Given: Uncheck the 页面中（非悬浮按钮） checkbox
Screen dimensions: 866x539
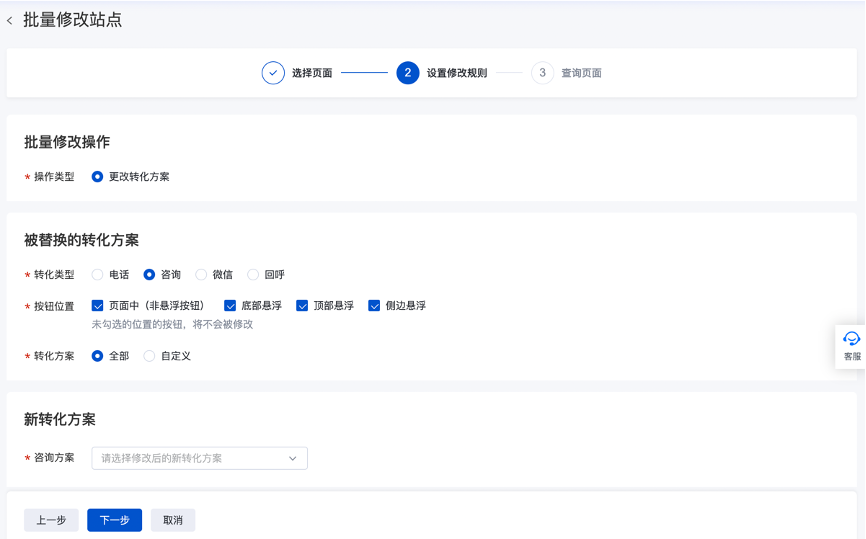Looking at the screenshot, I should point(97,306).
